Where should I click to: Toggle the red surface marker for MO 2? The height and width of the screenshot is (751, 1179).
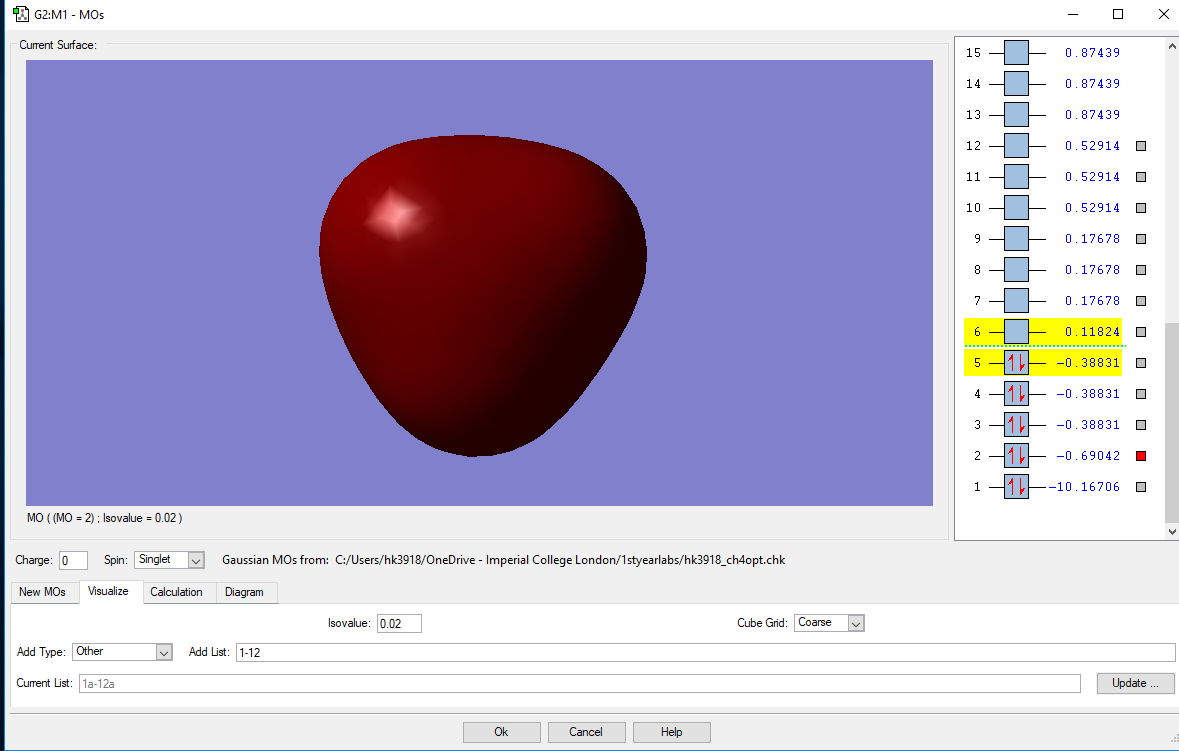[x=1141, y=456]
